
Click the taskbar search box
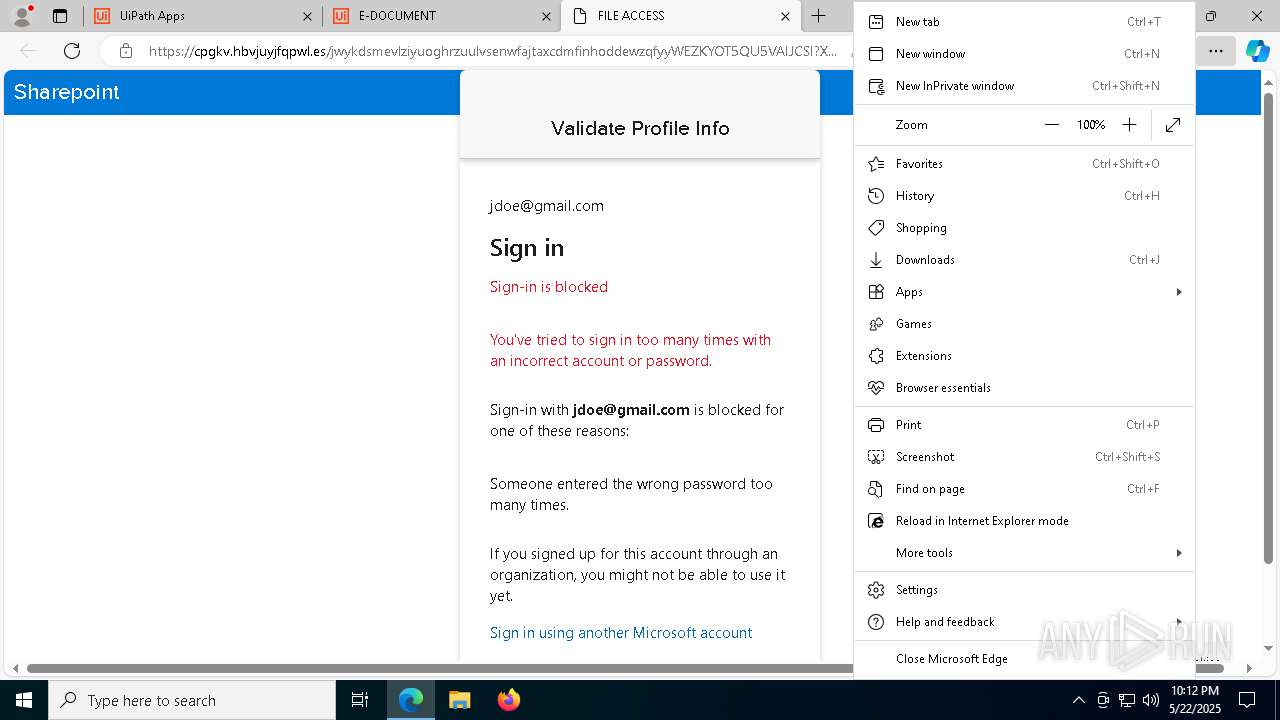tap(192, 700)
